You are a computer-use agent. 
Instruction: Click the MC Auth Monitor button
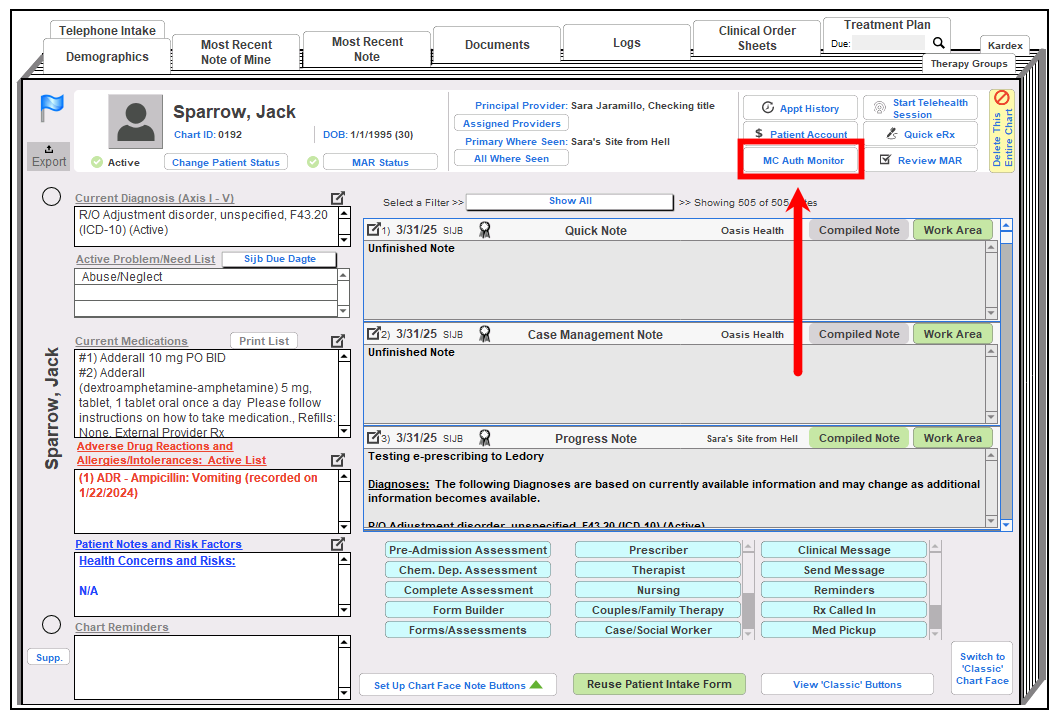(803, 160)
